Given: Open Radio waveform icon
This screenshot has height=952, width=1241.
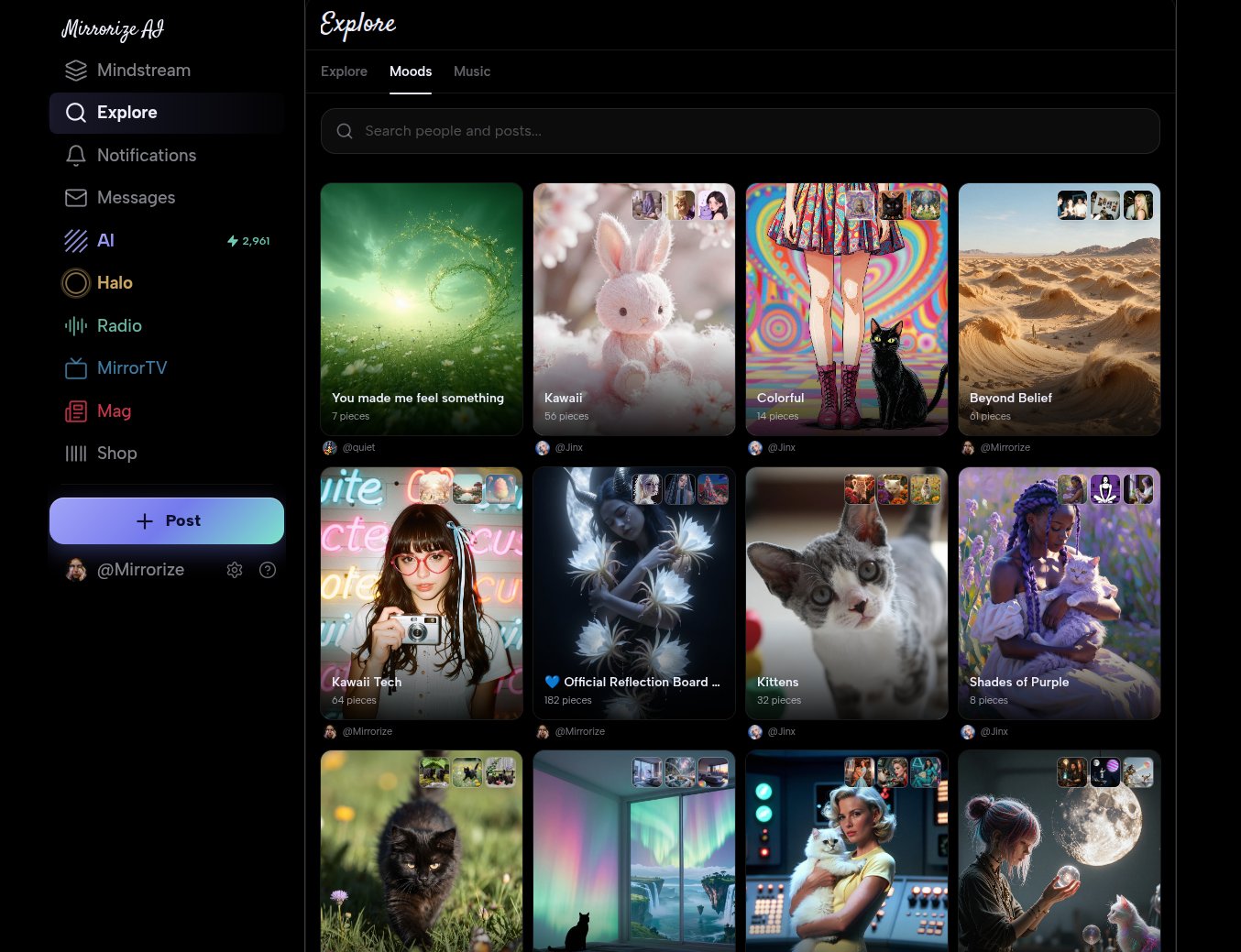Looking at the screenshot, I should [x=76, y=326].
